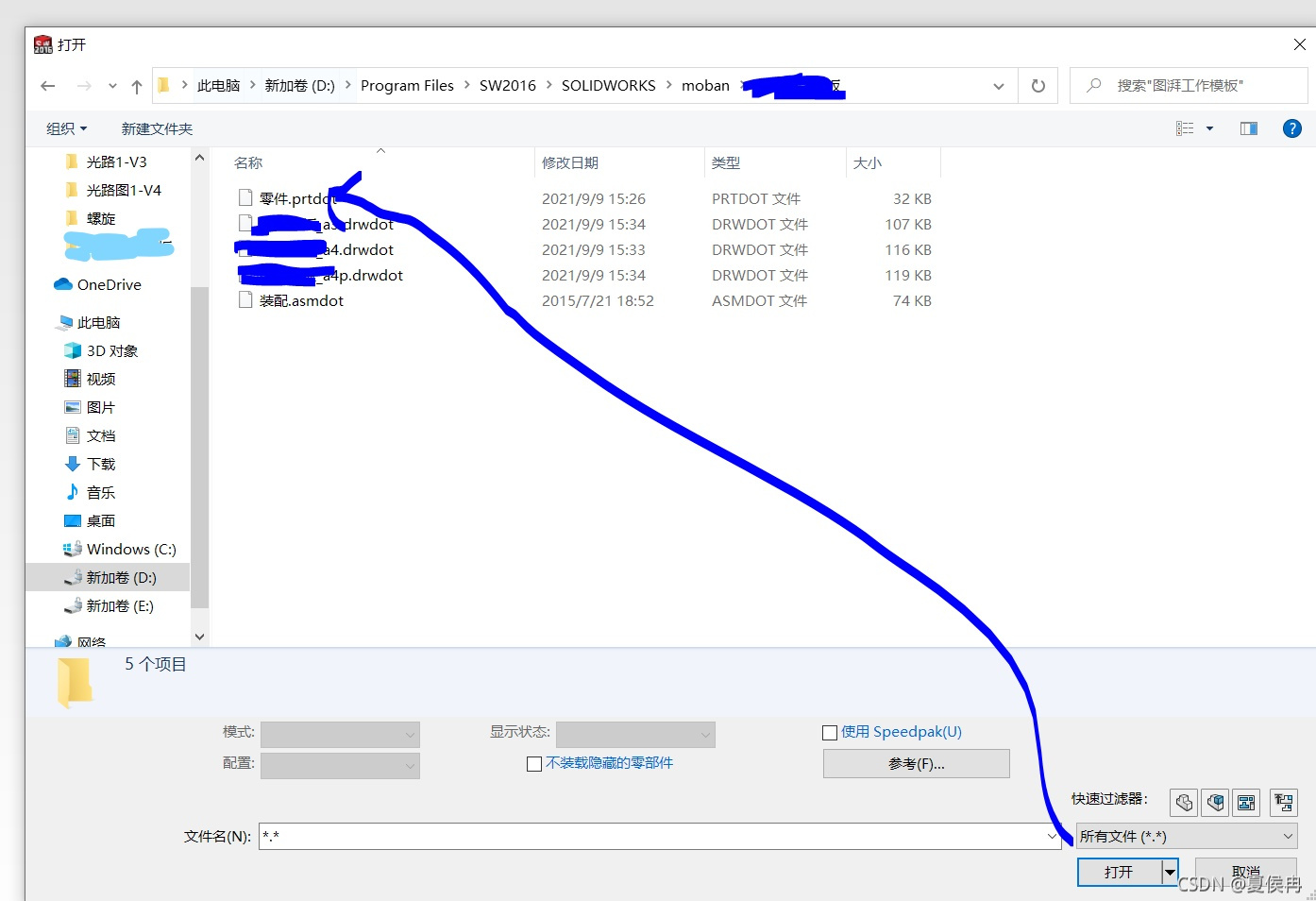This screenshot has height=901, width=1316.
Task: Select the file 装配.asmdot
Action: [301, 300]
